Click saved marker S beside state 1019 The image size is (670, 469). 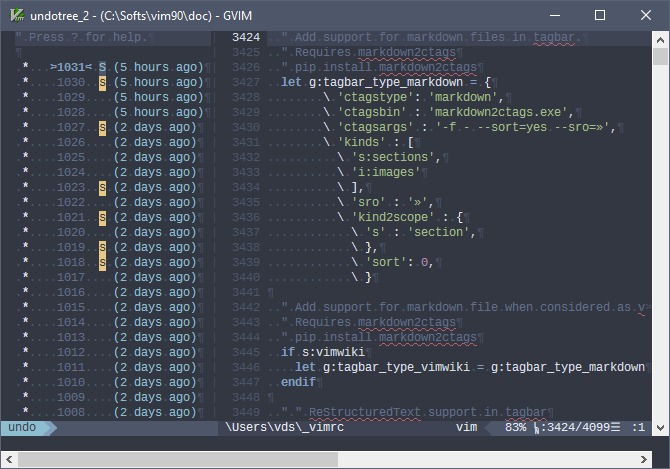(x=103, y=247)
